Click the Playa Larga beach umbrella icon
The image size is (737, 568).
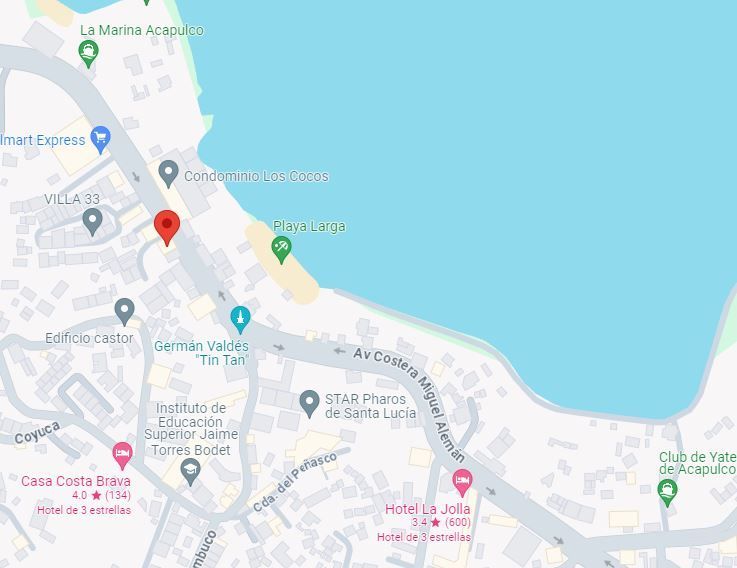[281, 250]
